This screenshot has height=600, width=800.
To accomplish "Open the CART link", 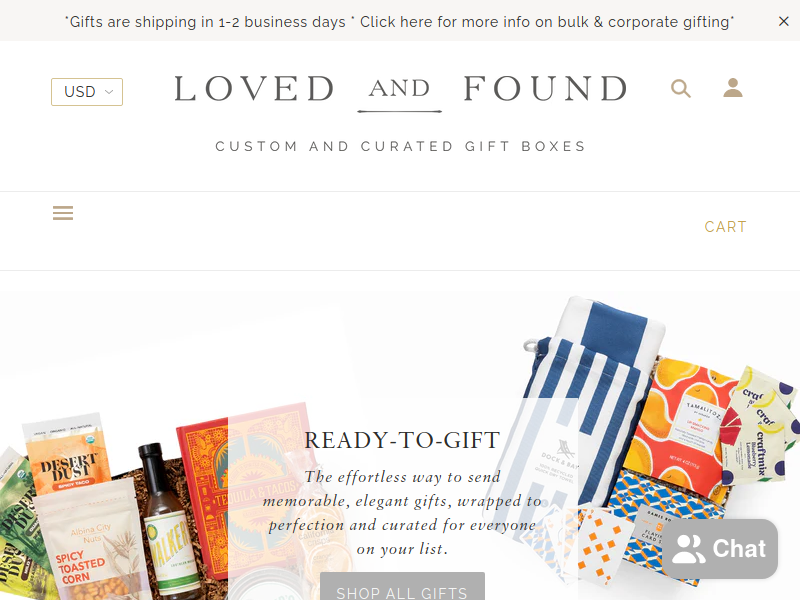I will point(726,227).
